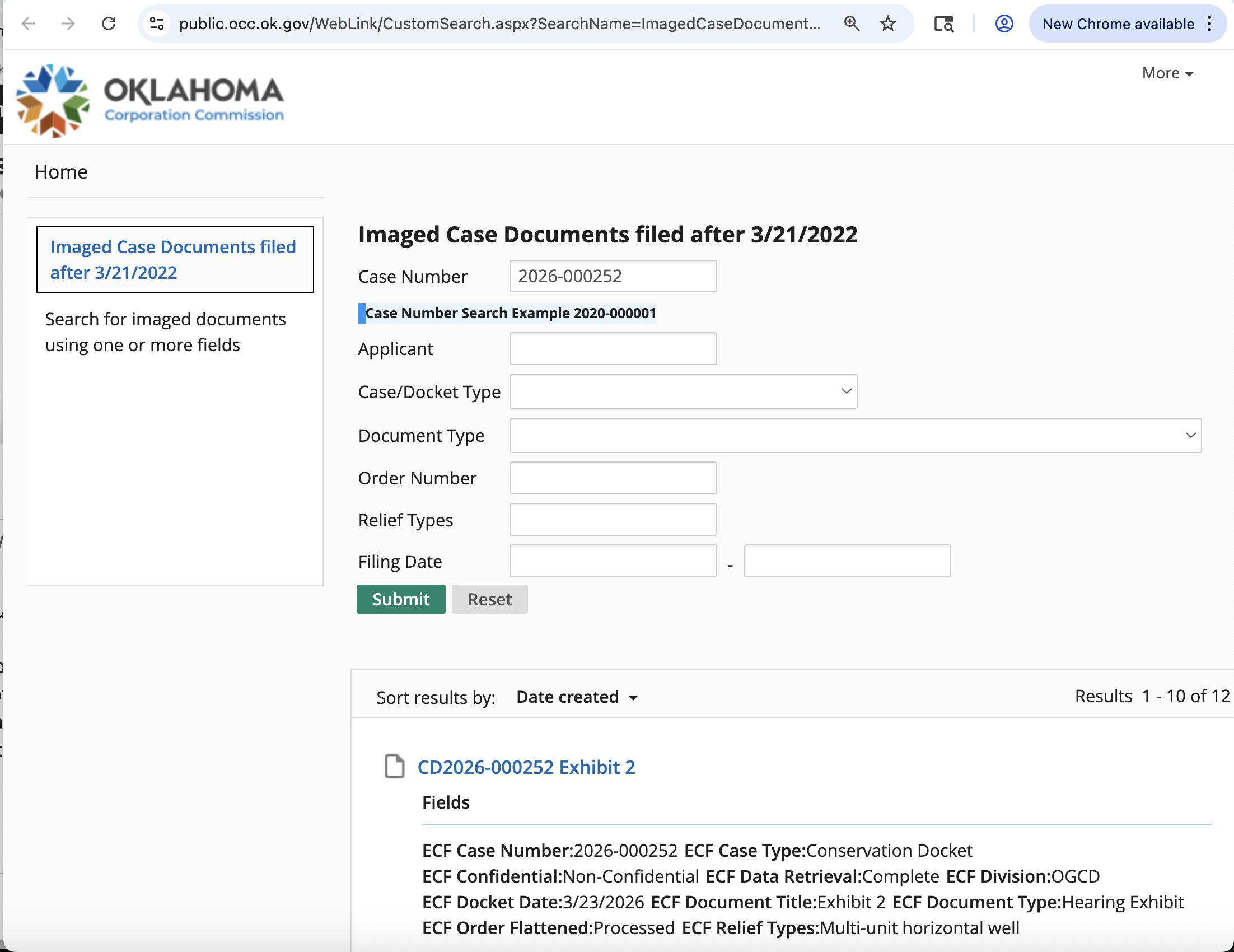This screenshot has height=952, width=1234.
Task: Go to the Home tab
Action: (61, 172)
